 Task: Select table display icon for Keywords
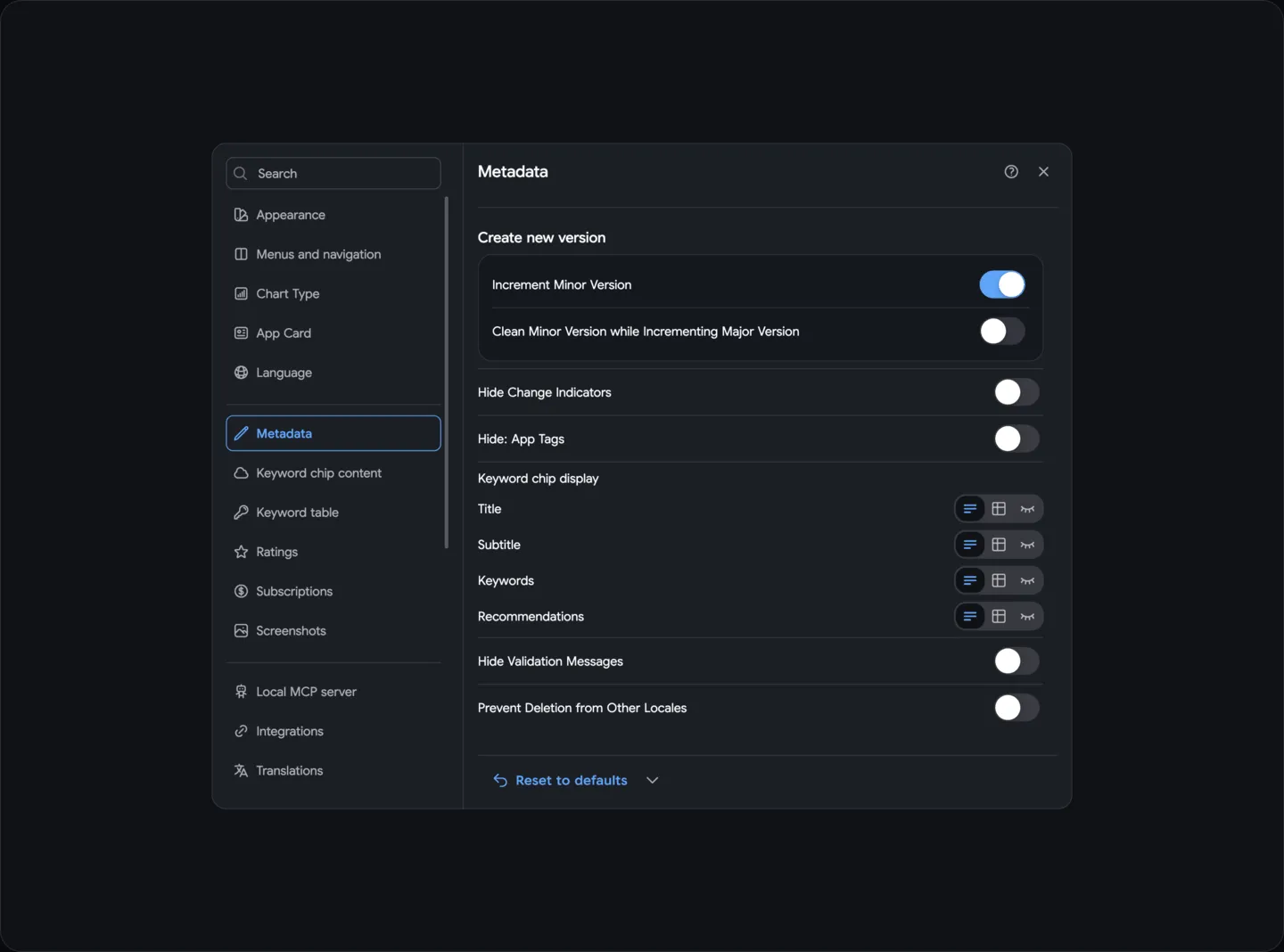coord(999,580)
